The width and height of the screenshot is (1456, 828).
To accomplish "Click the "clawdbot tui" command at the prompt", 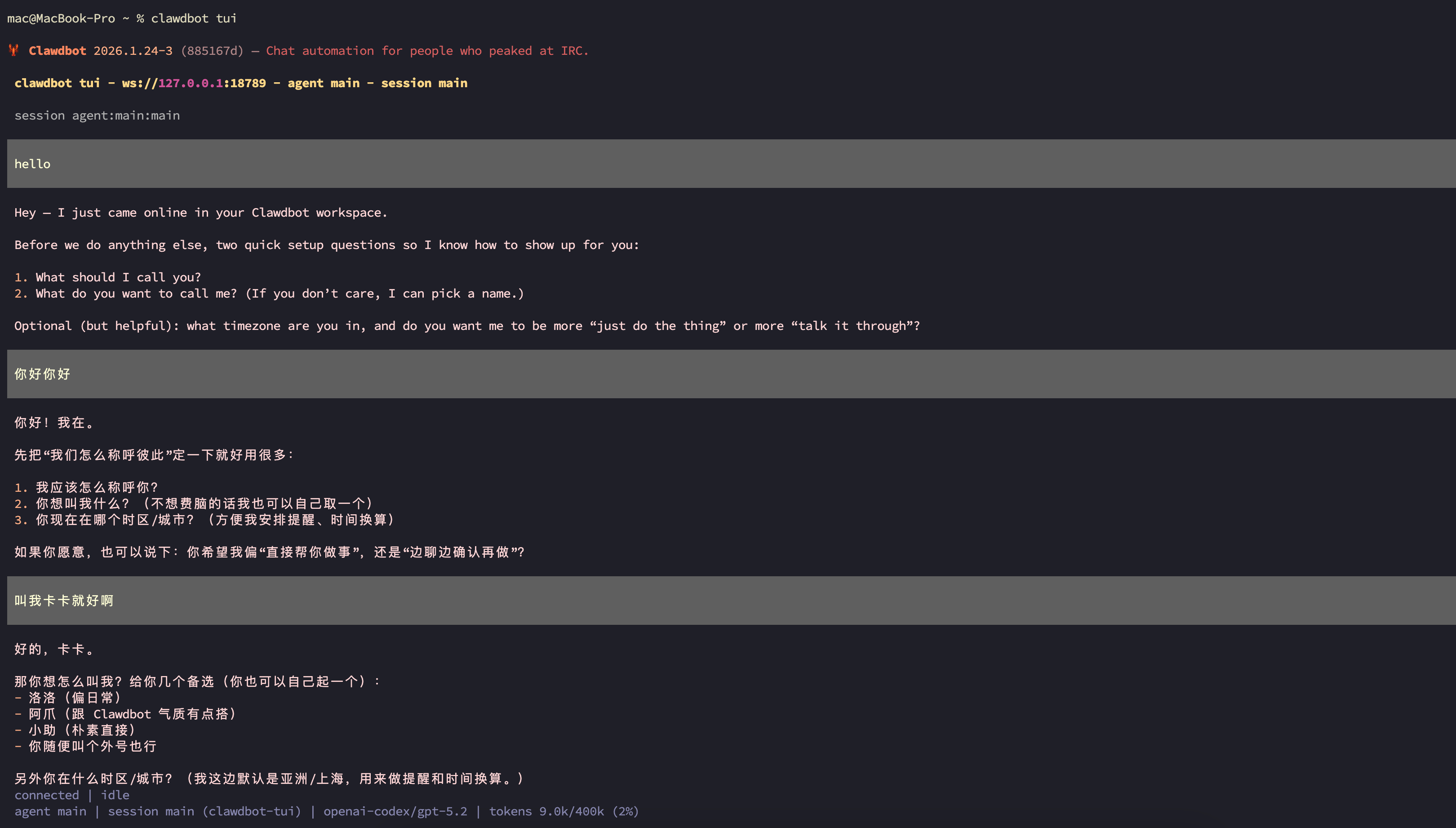I will click(193, 18).
